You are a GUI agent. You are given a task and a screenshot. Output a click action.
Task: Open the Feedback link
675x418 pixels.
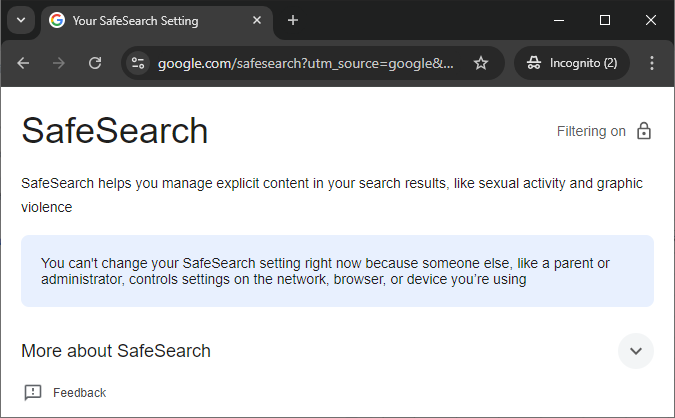pos(80,393)
